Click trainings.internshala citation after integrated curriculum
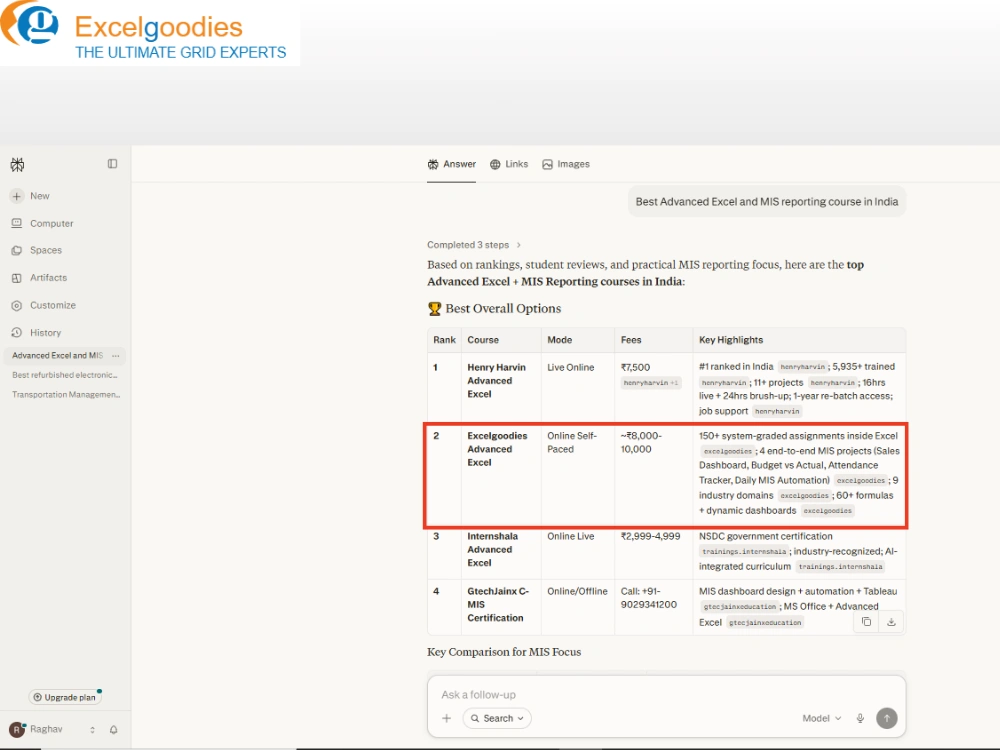The height and width of the screenshot is (750, 1000). point(840,566)
